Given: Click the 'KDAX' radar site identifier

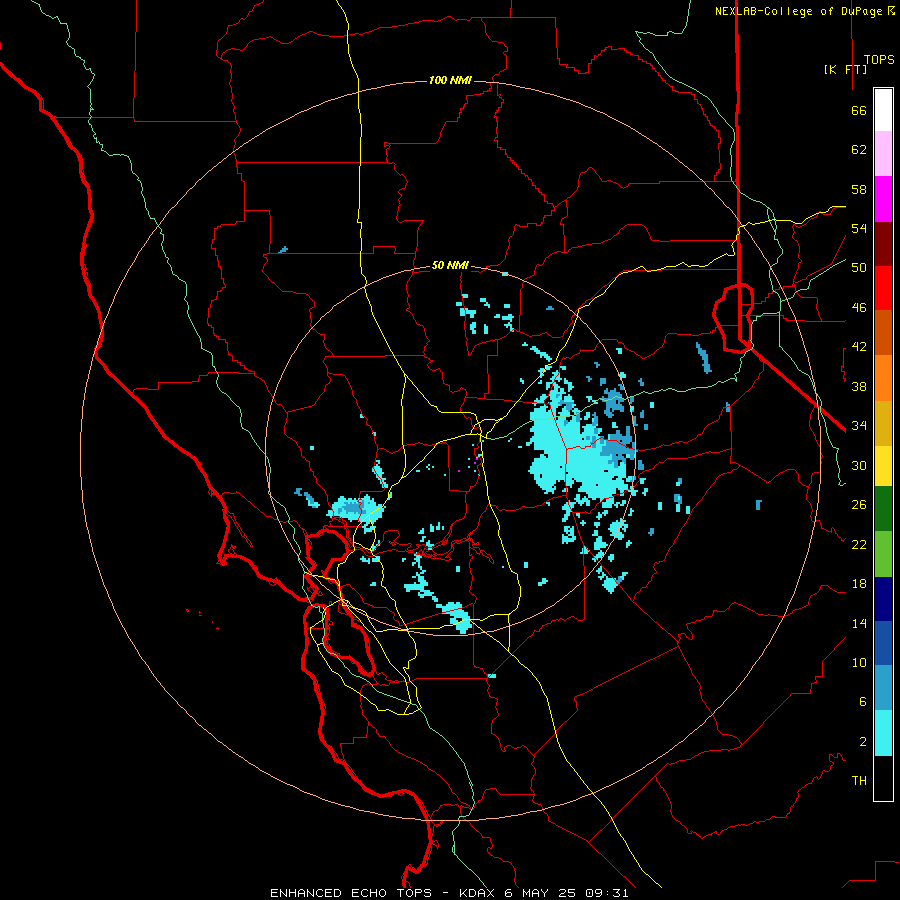Looking at the screenshot, I should (x=479, y=893).
